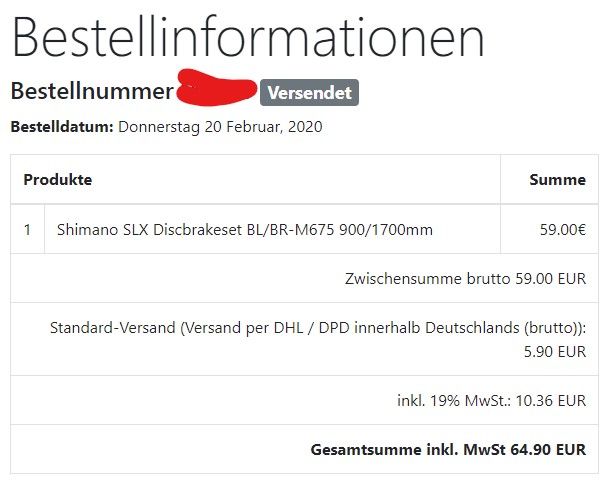The height and width of the screenshot is (483, 613).
Task: Click the Zwischensumme brutto label
Action: [420, 279]
